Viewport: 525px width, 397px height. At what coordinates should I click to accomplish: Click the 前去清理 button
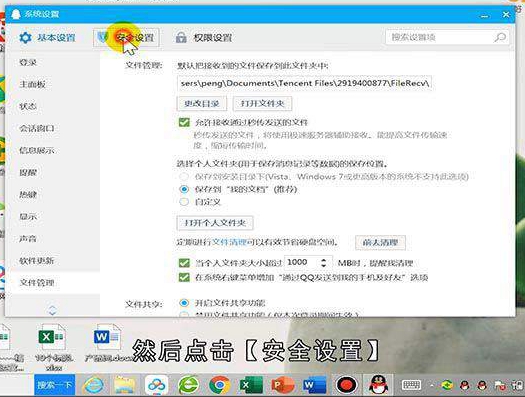[x=380, y=242]
